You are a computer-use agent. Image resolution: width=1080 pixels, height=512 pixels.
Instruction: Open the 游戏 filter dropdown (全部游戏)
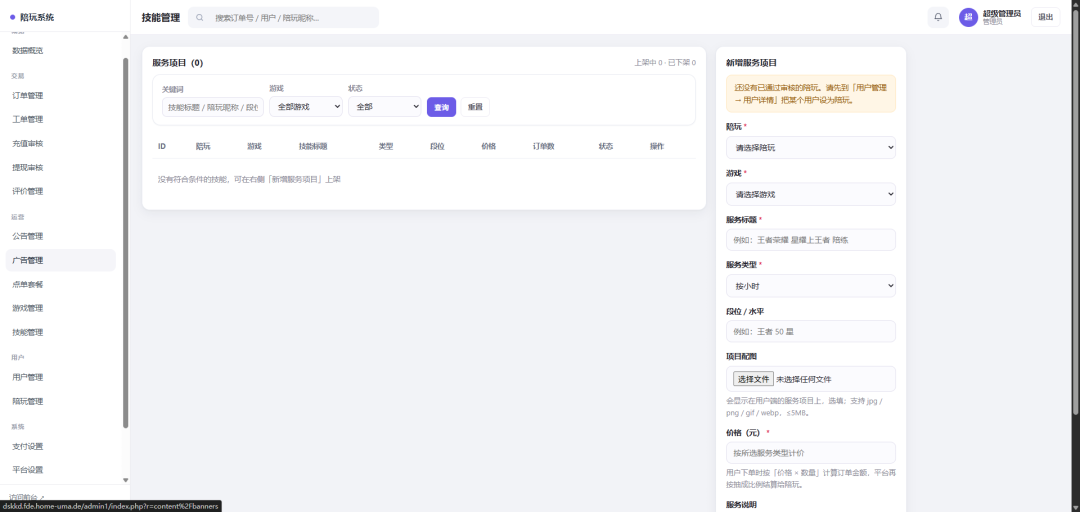[x=306, y=107]
